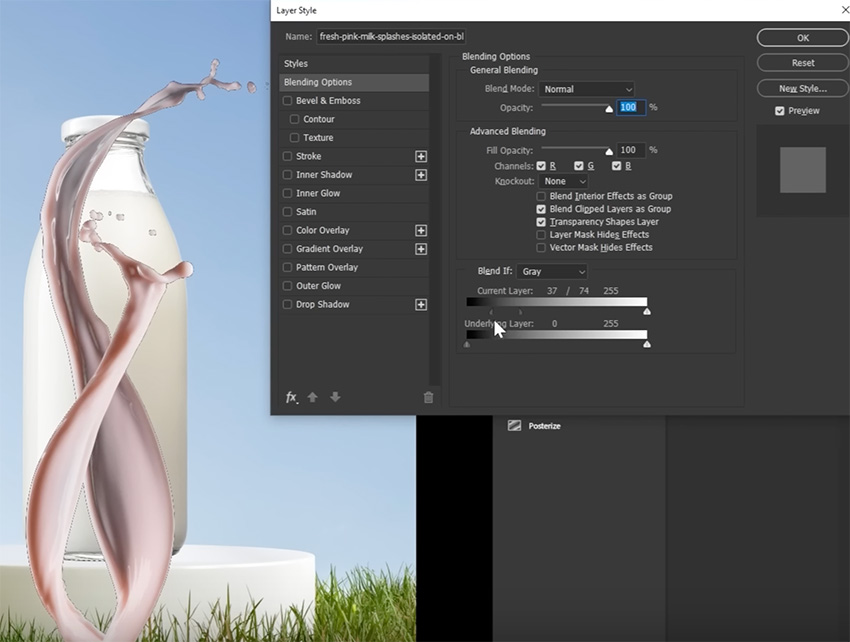Click the New Style button
The height and width of the screenshot is (642, 850).
[x=802, y=89]
